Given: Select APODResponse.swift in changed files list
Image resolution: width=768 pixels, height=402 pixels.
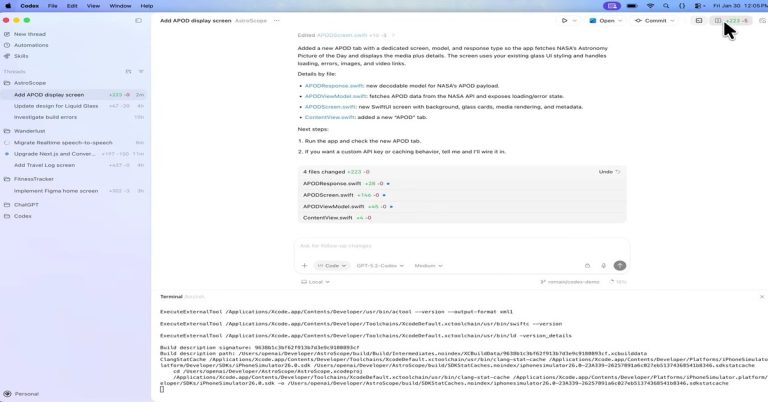Looking at the screenshot, I should (462, 184).
